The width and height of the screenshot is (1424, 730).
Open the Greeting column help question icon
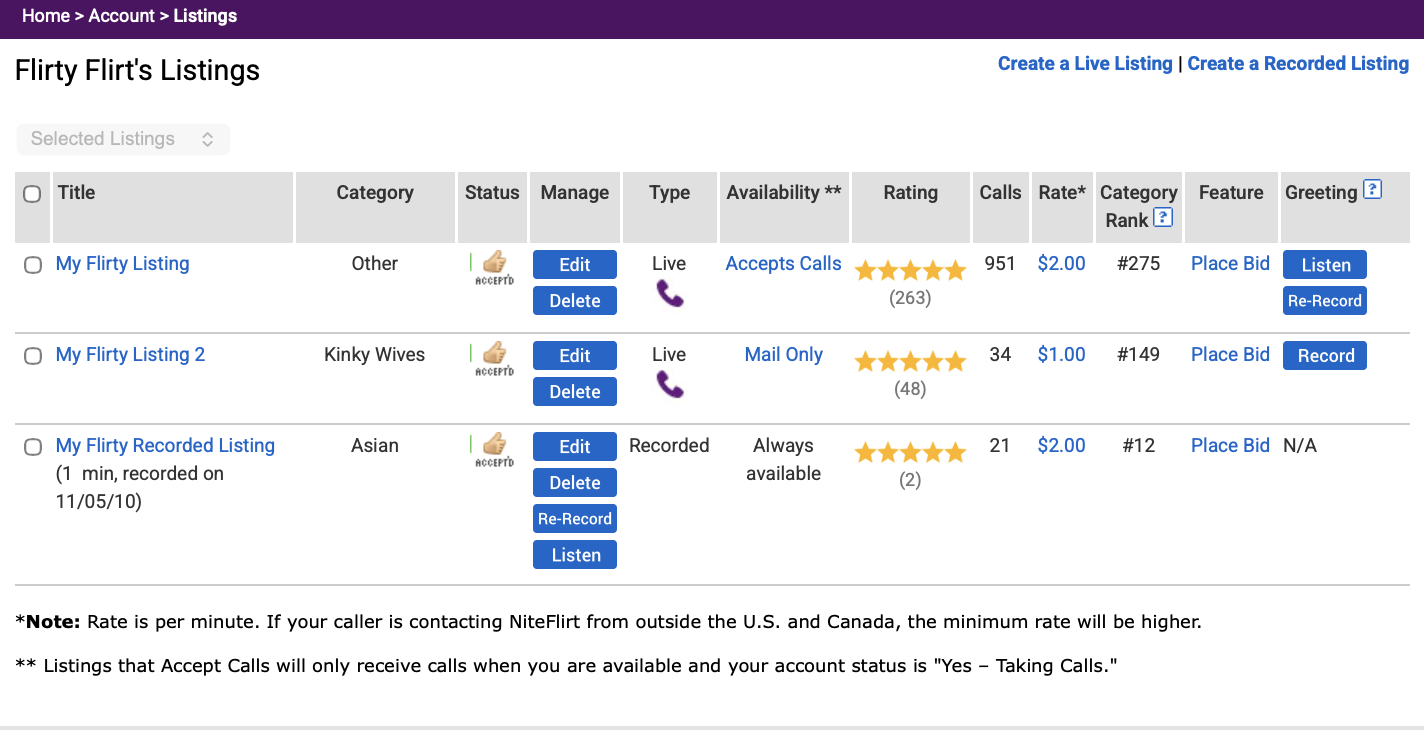tap(1372, 189)
